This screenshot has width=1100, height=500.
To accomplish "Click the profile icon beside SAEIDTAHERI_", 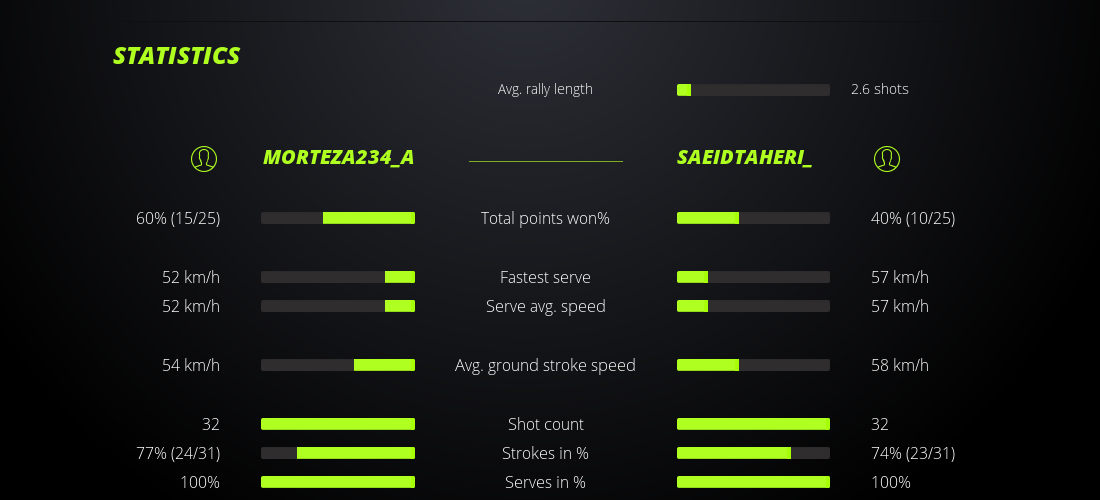I will 886,158.
